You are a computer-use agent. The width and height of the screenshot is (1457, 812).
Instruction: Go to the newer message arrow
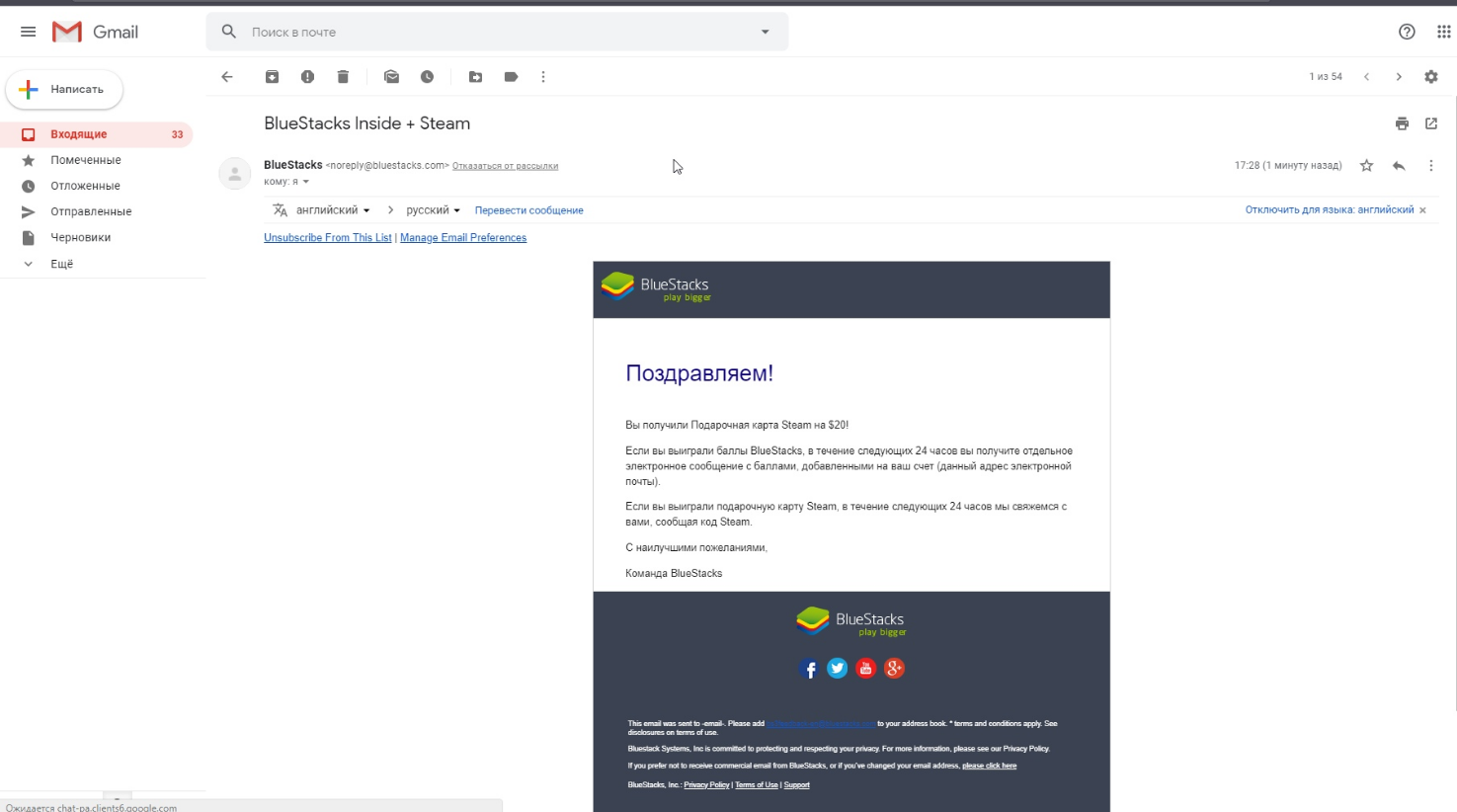coord(1367,77)
